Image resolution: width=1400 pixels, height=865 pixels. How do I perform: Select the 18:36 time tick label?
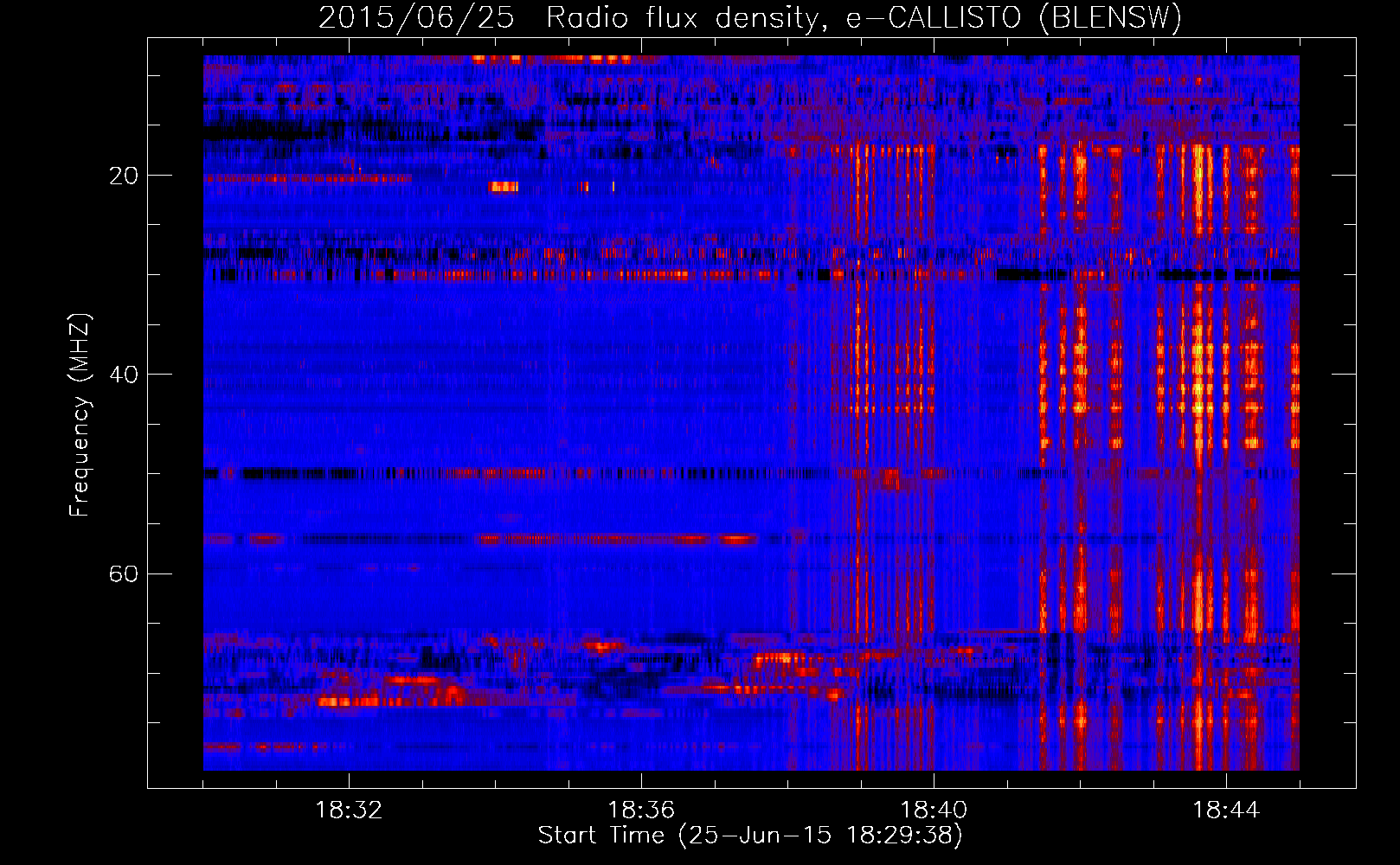click(641, 811)
